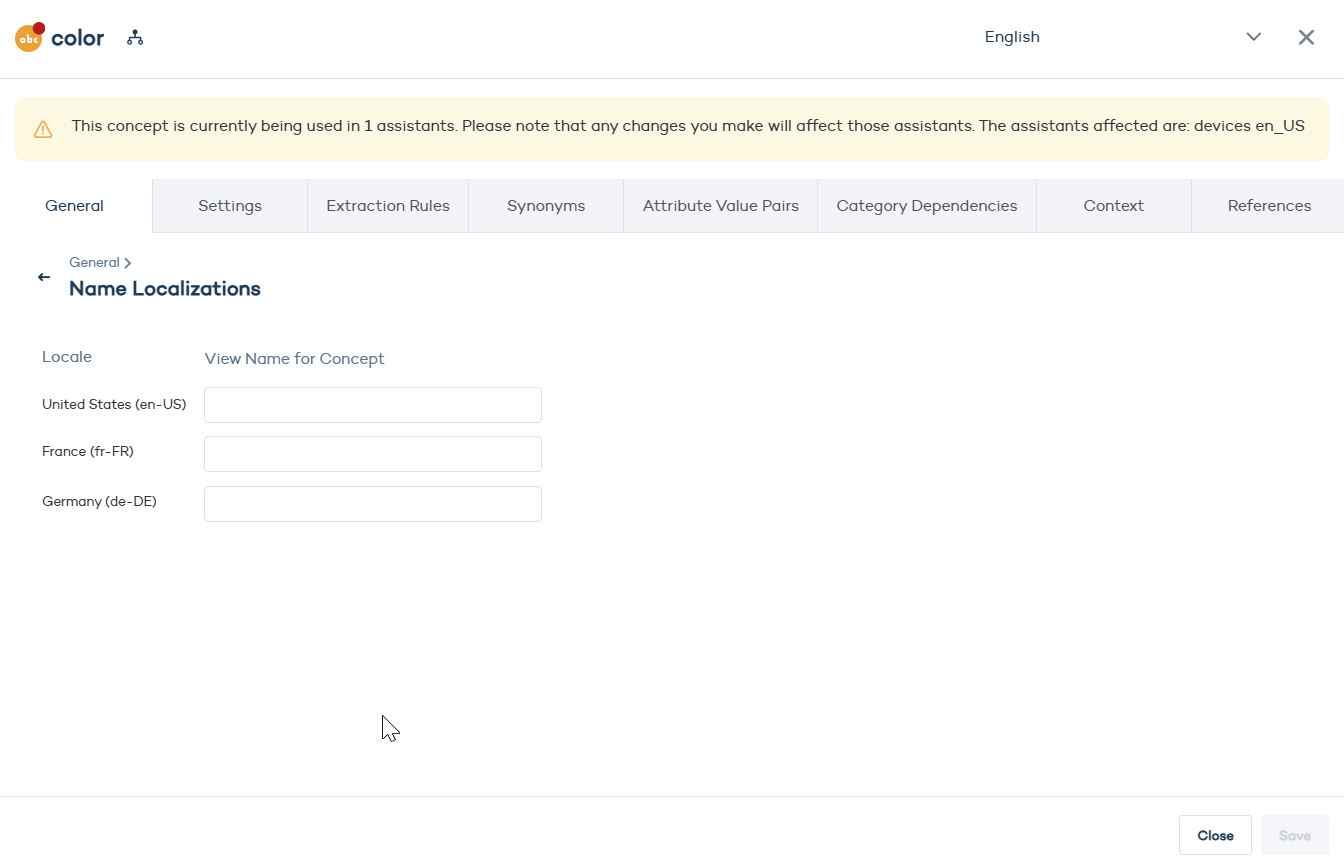Go back using the left arrow icon

click(44, 277)
